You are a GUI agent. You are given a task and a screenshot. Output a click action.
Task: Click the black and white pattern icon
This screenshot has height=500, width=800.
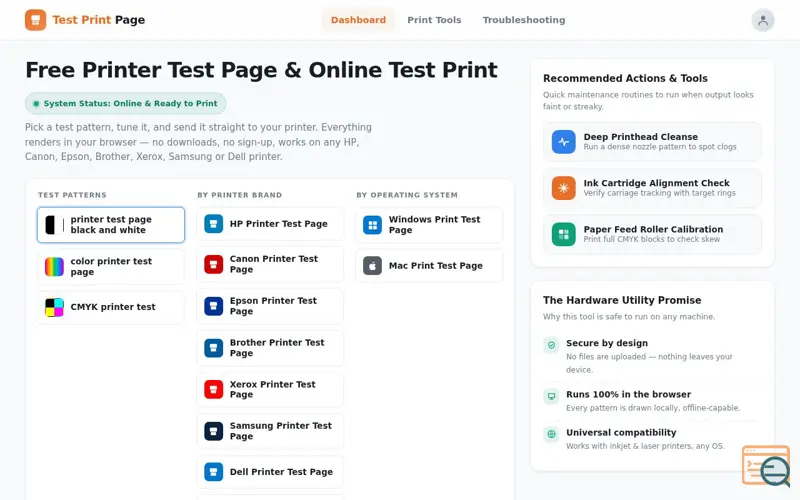click(54, 225)
